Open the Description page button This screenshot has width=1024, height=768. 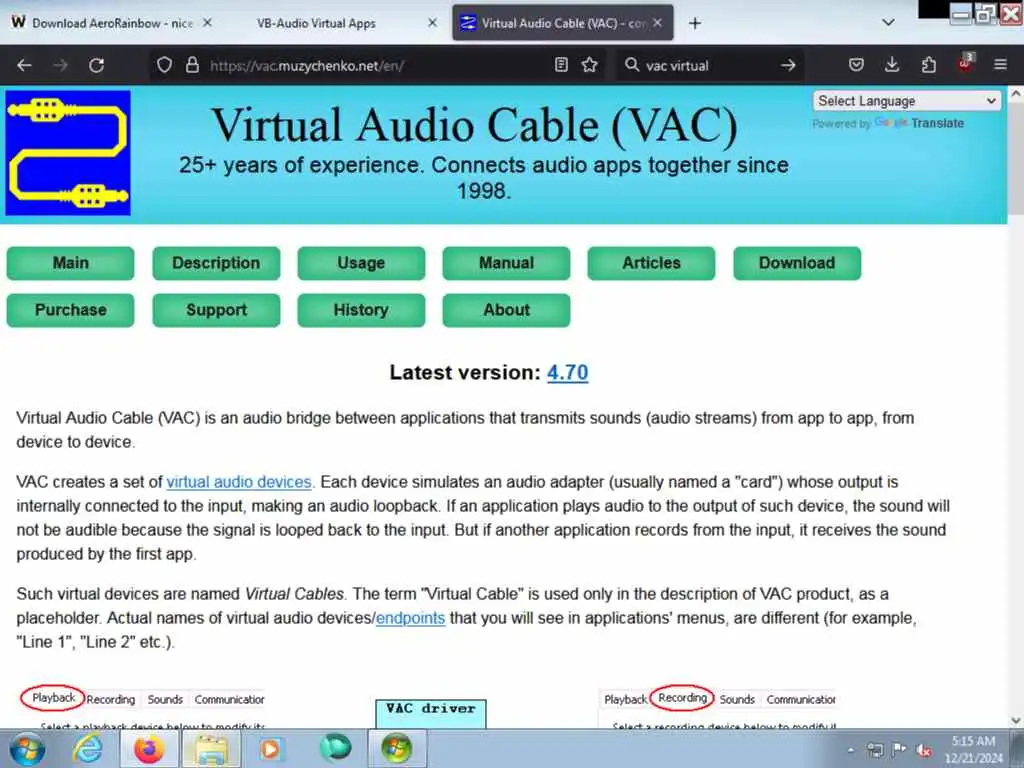pos(216,263)
